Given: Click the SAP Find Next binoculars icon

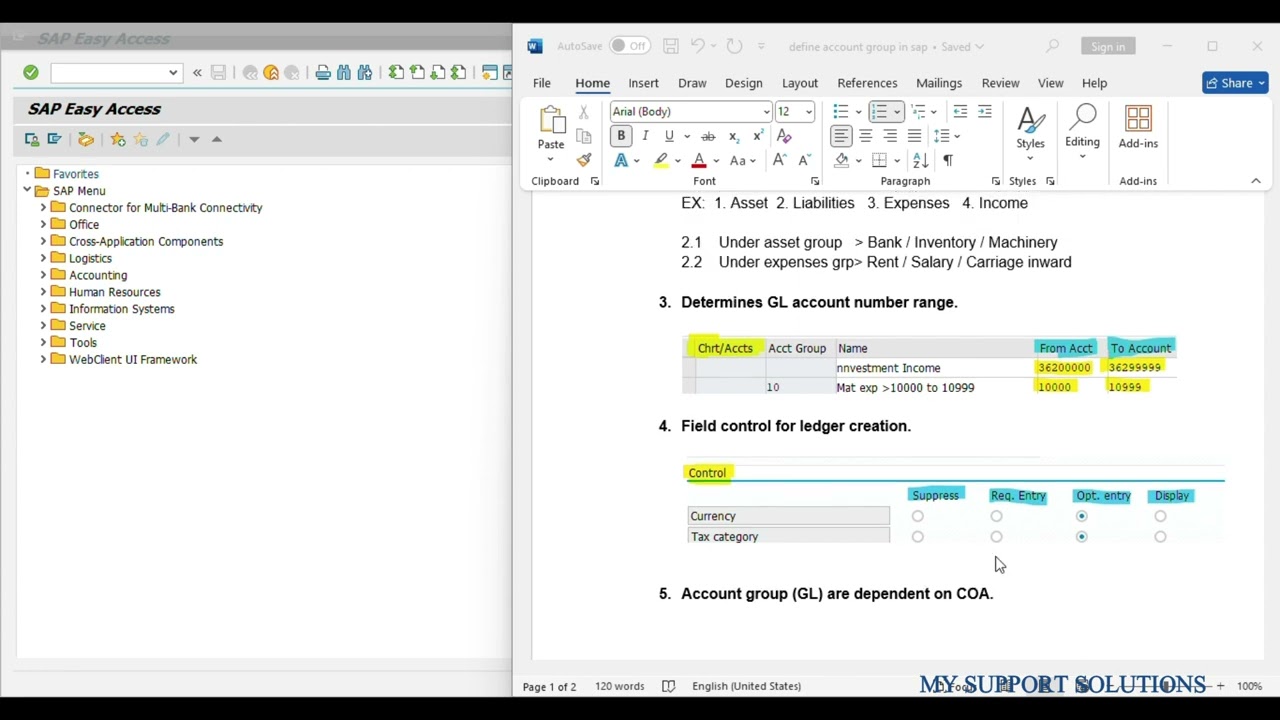Looking at the screenshot, I should (365, 73).
